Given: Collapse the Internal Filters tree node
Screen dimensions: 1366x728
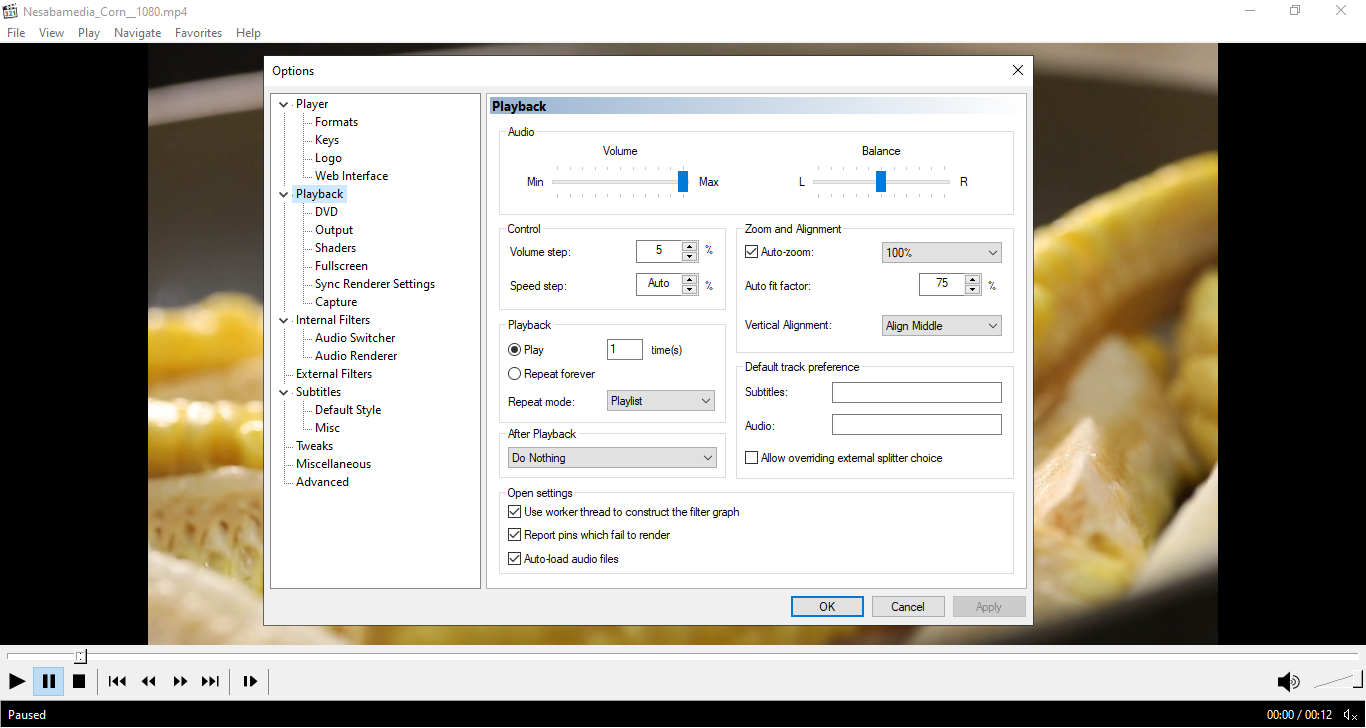Looking at the screenshot, I should [x=284, y=320].
